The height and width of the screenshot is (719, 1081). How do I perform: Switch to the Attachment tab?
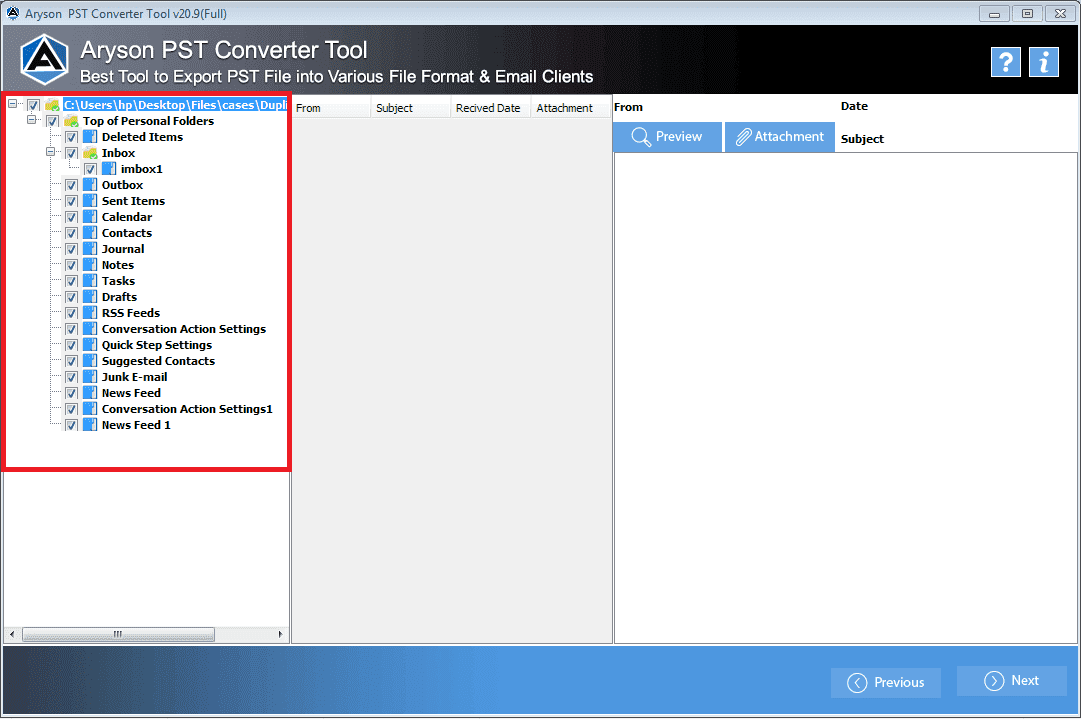coord(780,136)
